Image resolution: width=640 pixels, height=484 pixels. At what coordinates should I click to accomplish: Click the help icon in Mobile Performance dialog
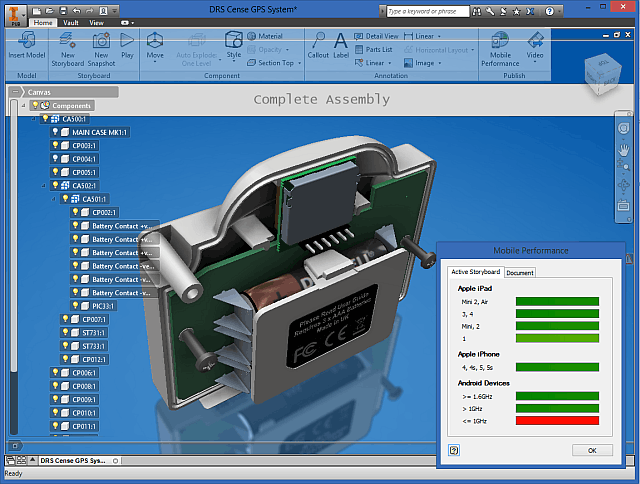click(x=454, y=450)
